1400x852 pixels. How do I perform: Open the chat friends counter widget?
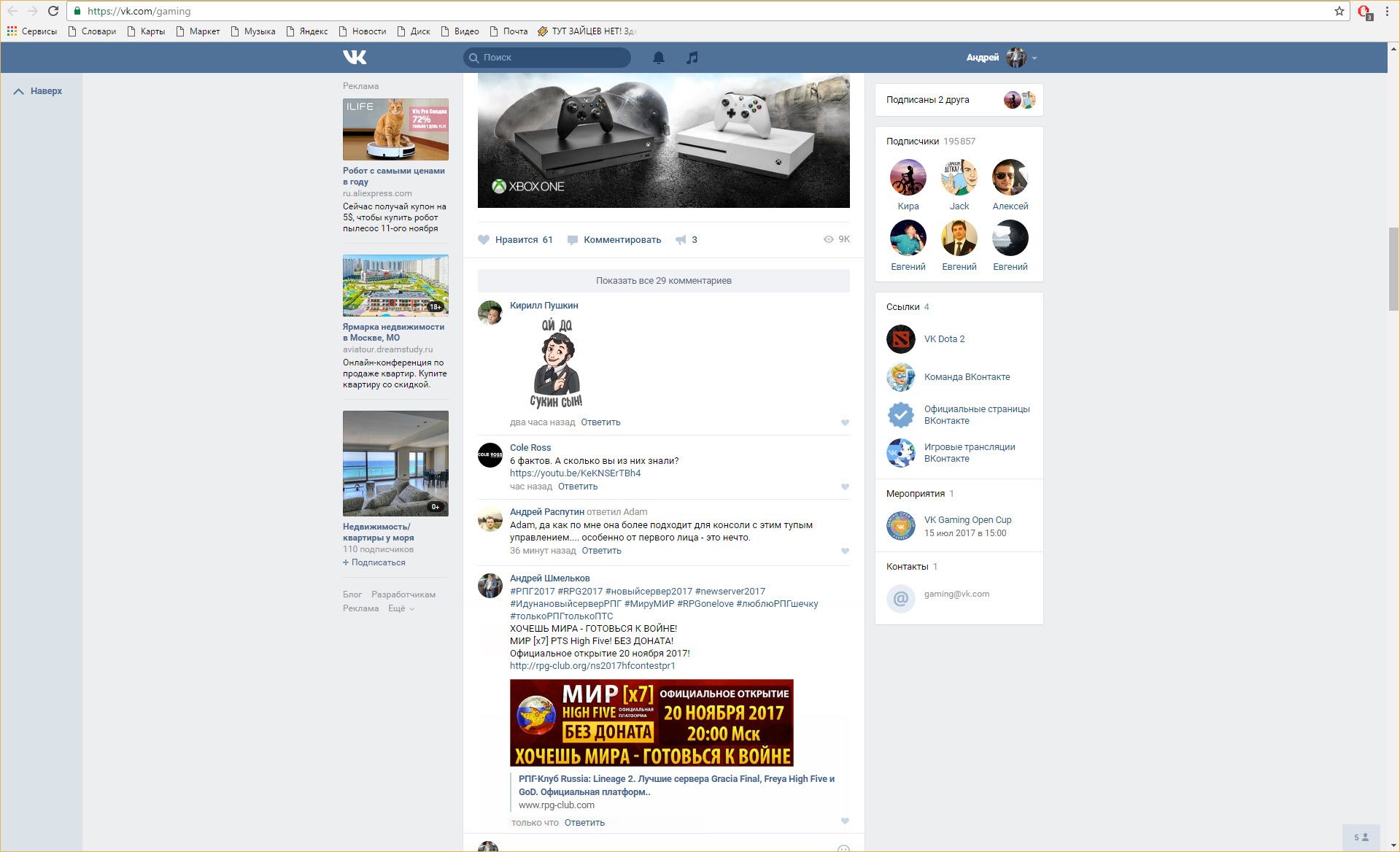[1361, 837]
